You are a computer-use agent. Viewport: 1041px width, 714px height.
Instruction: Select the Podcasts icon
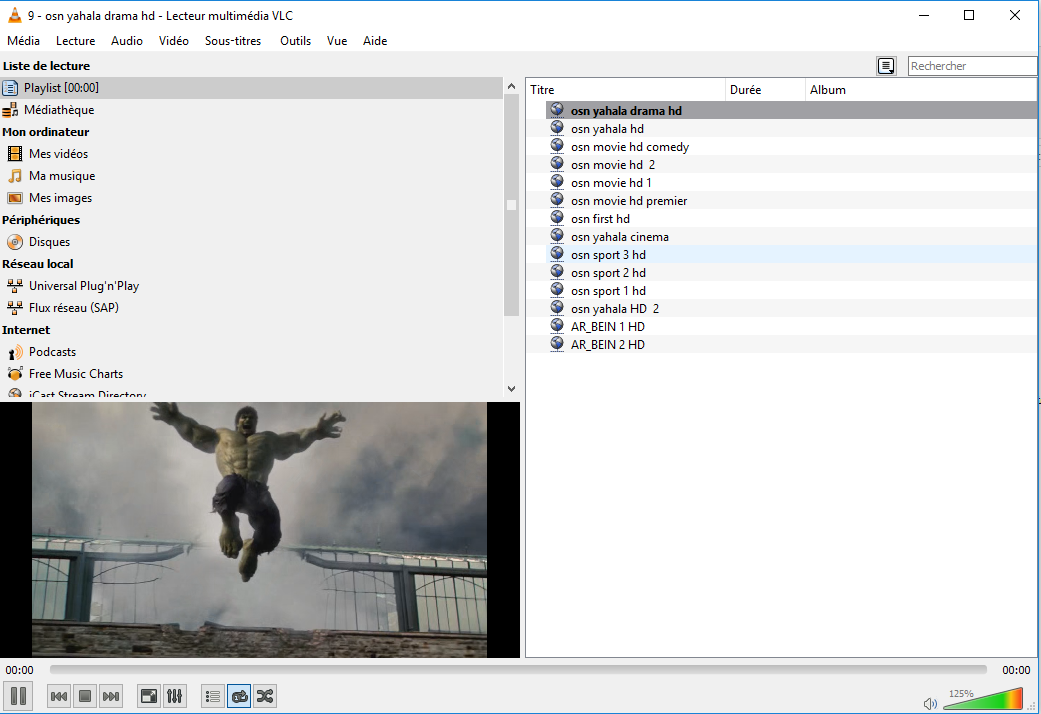[15, 352]
